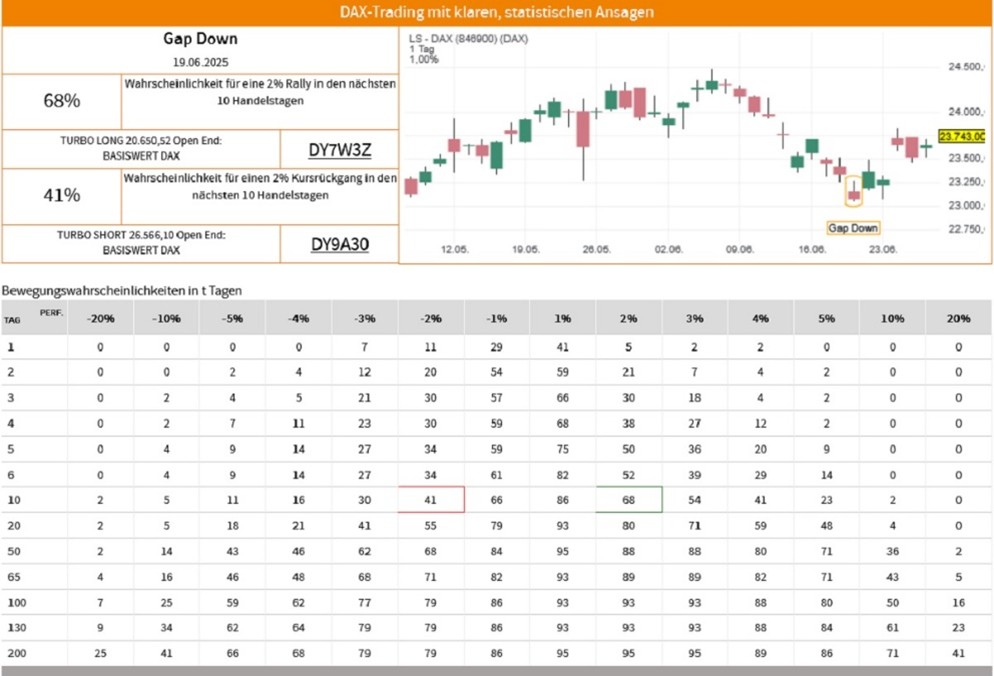
Task: Click the row 130 value under the 10% column
Action: (893, 628)
